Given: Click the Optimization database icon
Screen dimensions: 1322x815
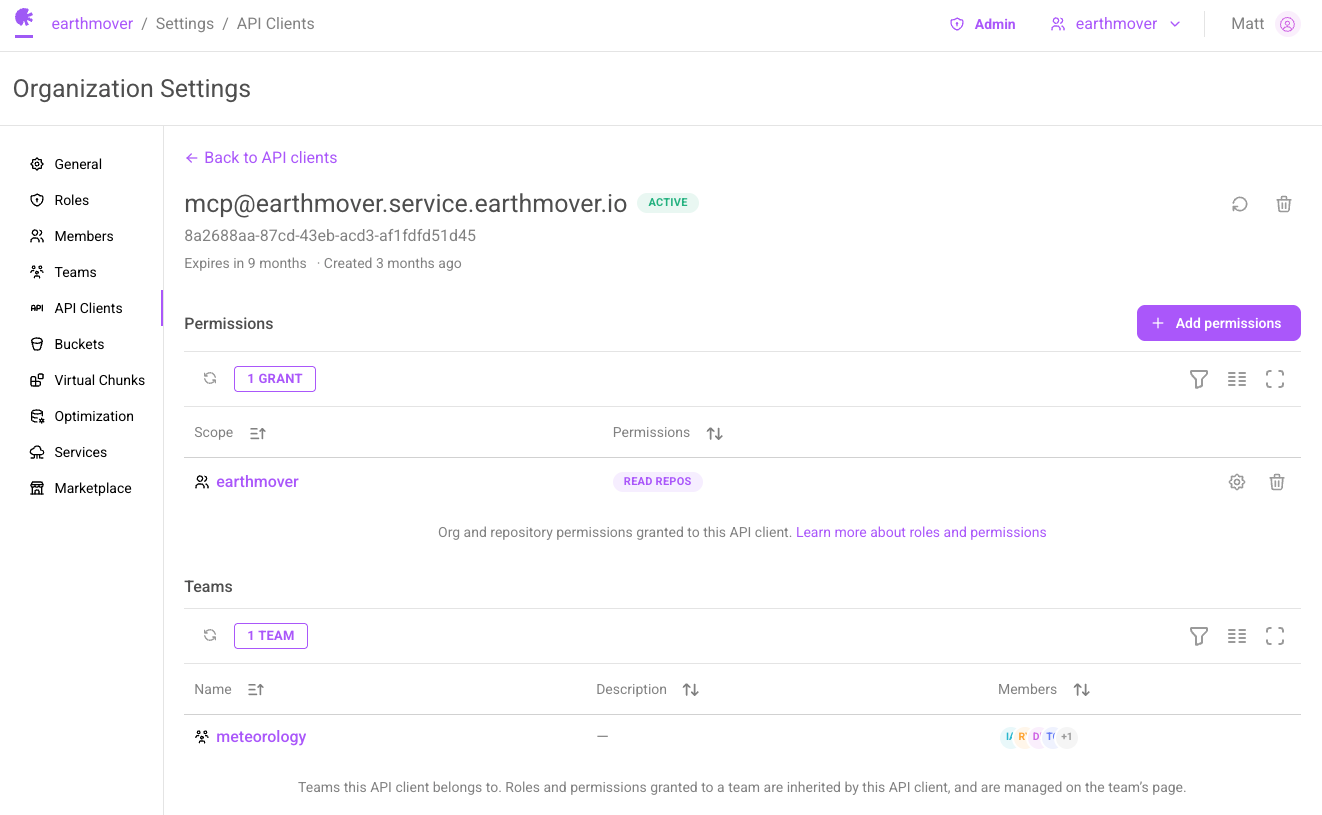Looking at the screenshot, I should tap(37, 416).
